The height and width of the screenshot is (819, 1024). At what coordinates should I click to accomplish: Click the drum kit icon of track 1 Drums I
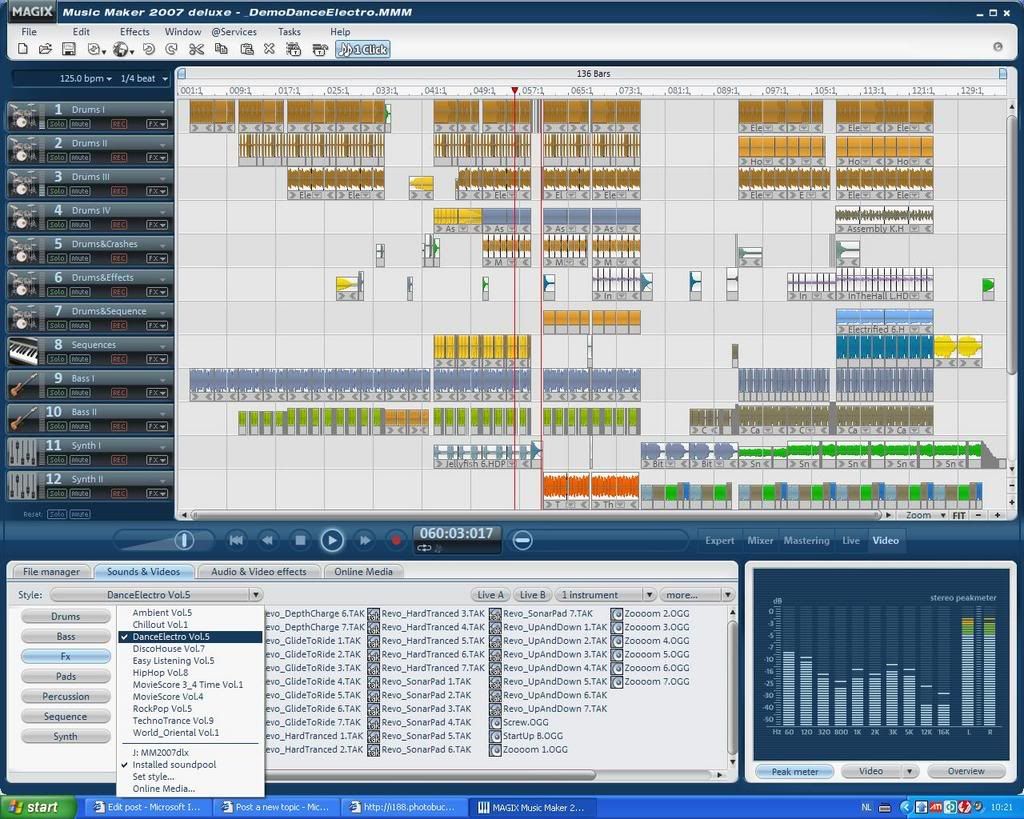tap(24, 116)
